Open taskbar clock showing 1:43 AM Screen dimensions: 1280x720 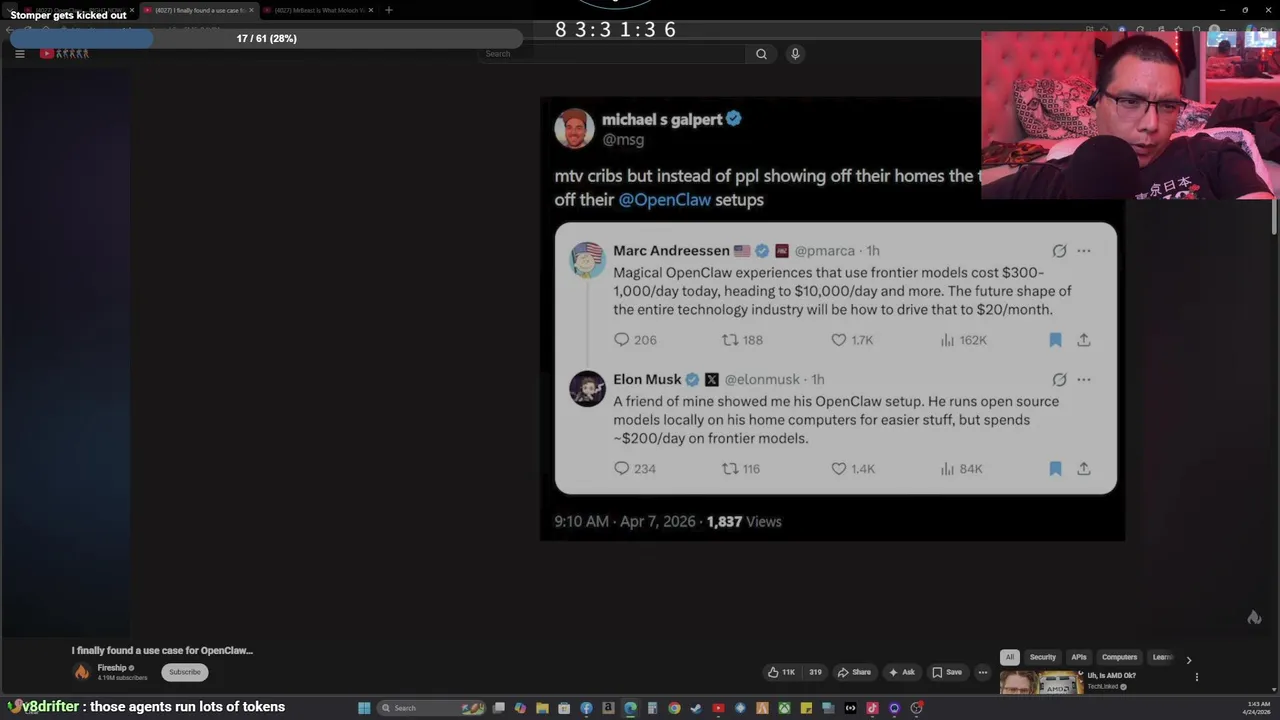pos(1258,708)
